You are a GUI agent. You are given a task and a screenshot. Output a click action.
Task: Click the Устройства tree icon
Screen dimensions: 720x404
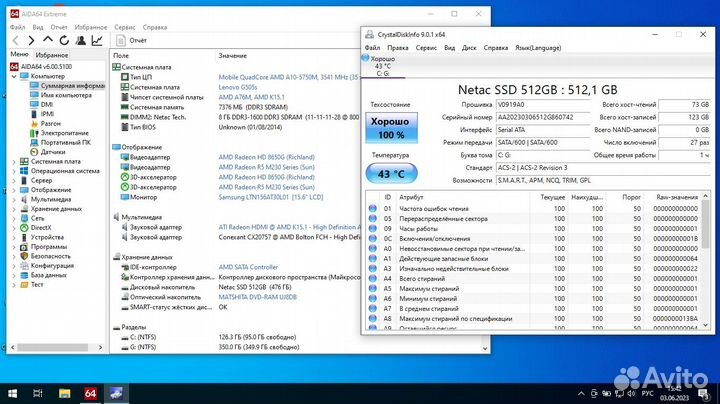point(24,237)
